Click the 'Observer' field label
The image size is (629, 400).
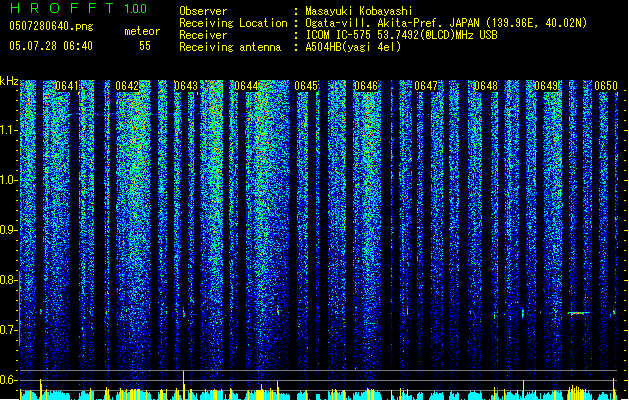[x=203, y=11]
